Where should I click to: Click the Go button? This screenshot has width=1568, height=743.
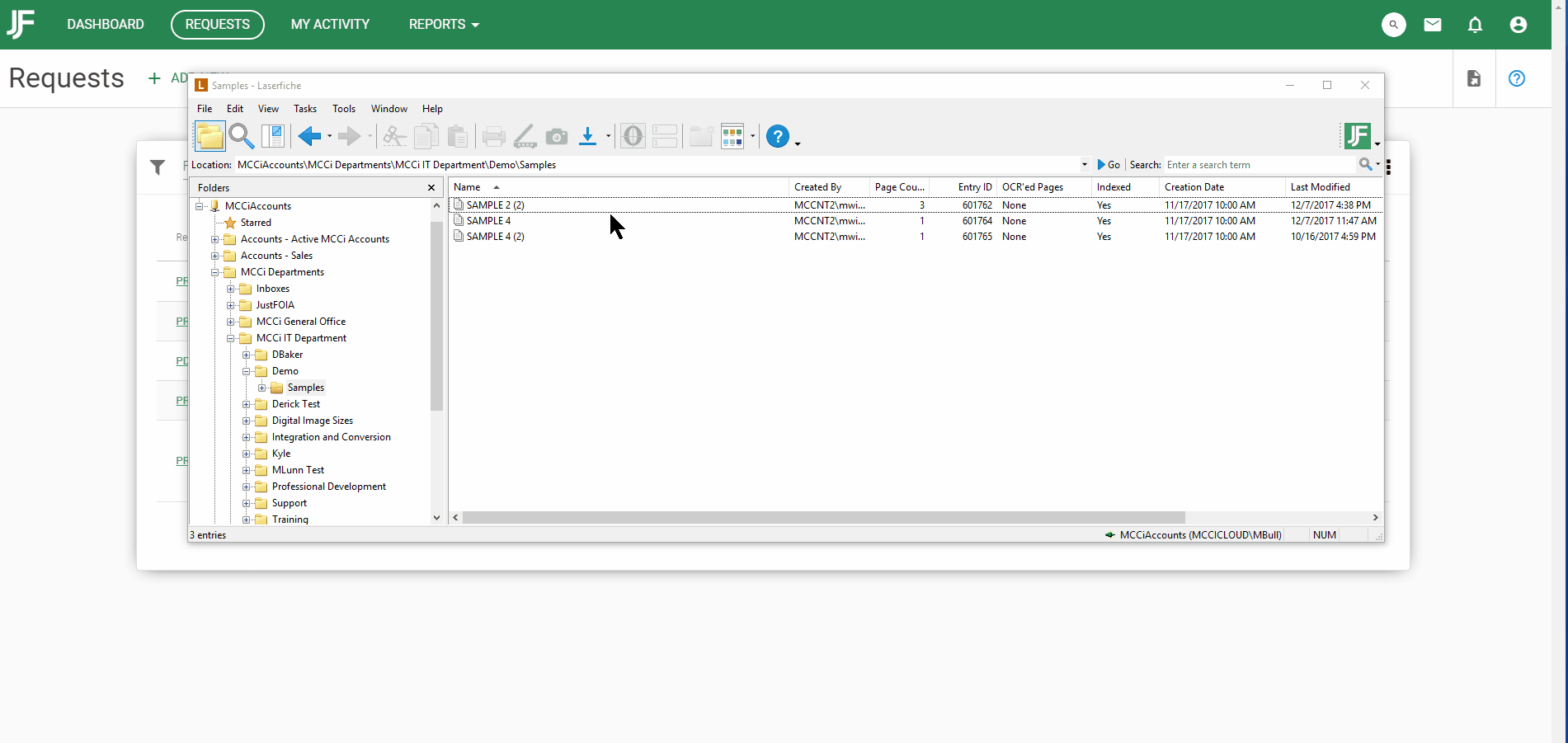(1109, 165)
